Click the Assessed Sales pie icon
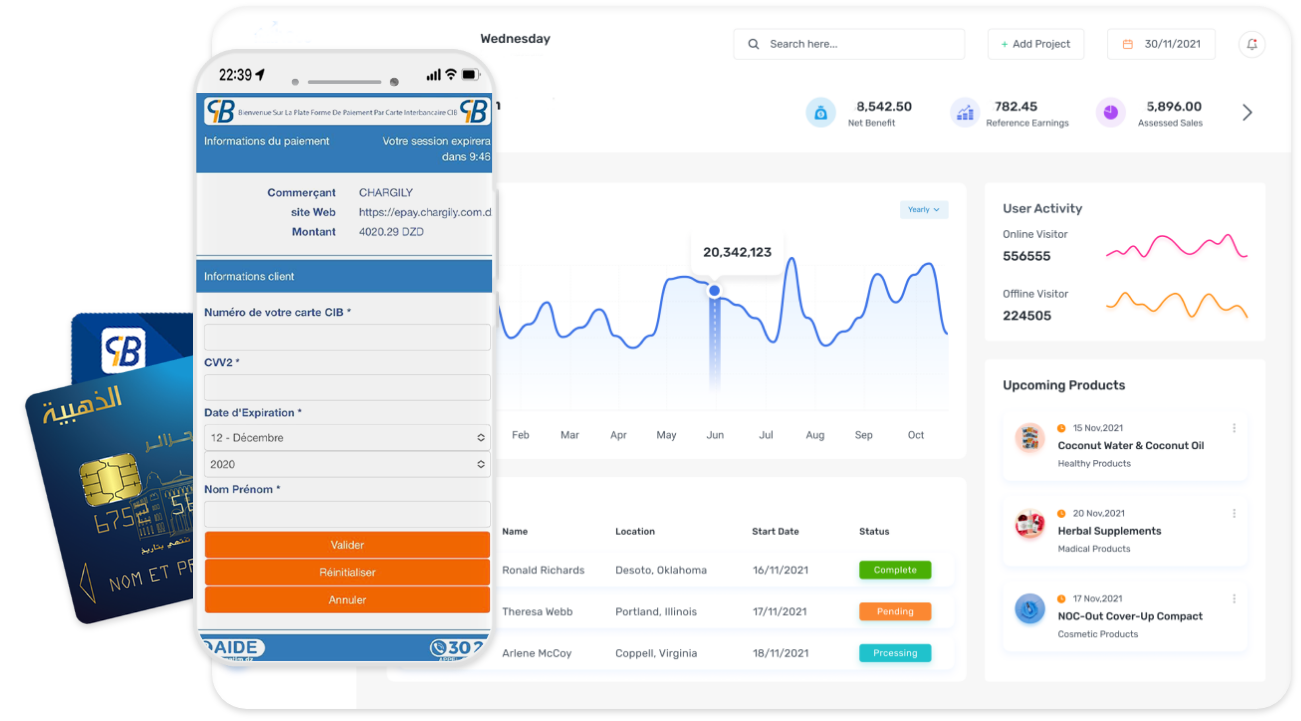This screenshot has width=1301, height=721. [x=1110, y=113]
